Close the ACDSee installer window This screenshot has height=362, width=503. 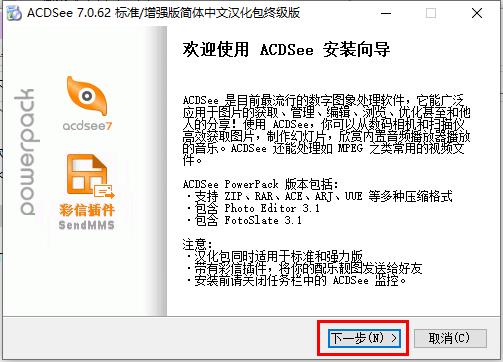pyautogui.click(x=477, y=13)
